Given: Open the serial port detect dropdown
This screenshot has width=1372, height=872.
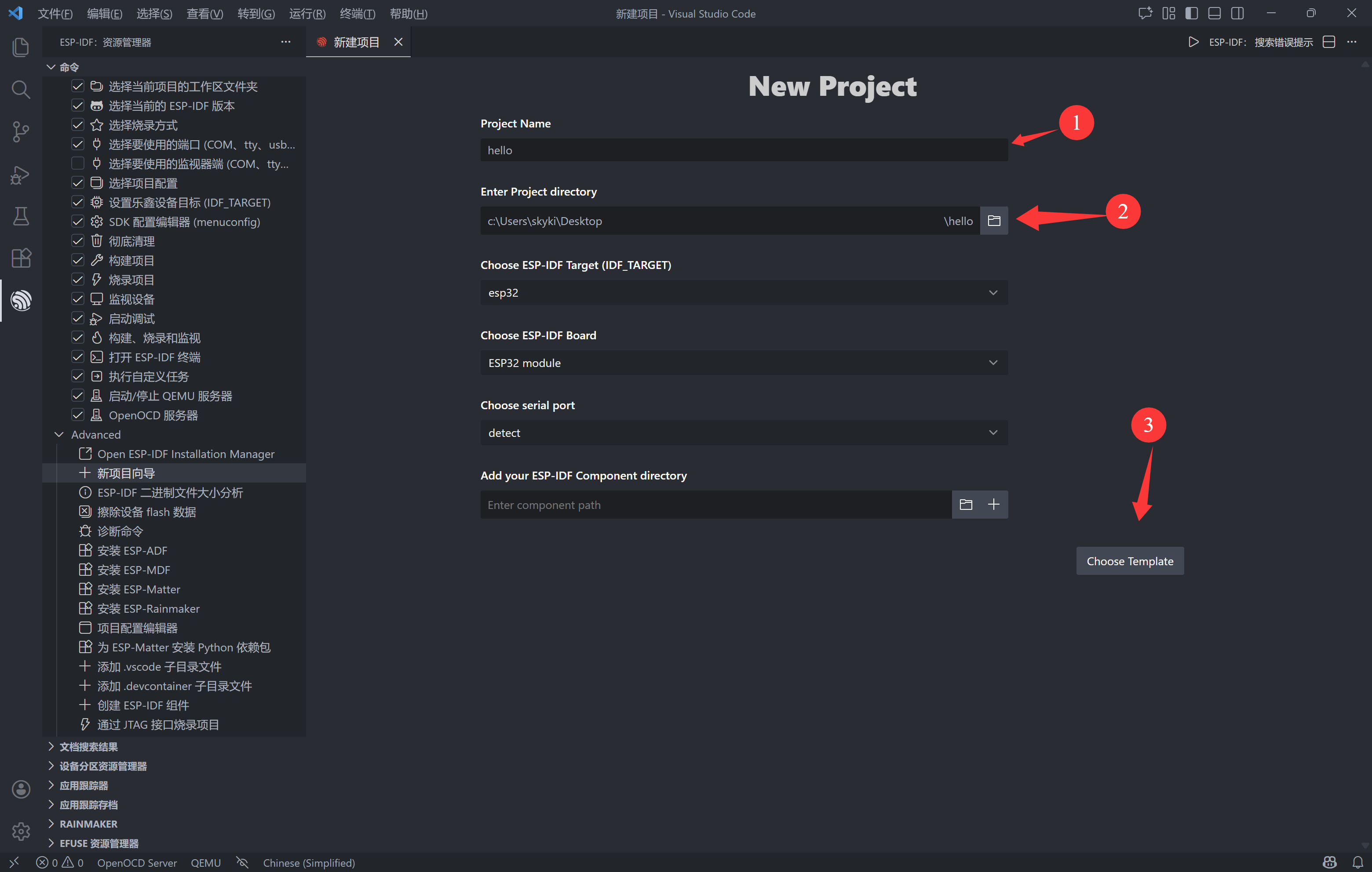Looking at the screenshot, I should (x=744, y=433).
